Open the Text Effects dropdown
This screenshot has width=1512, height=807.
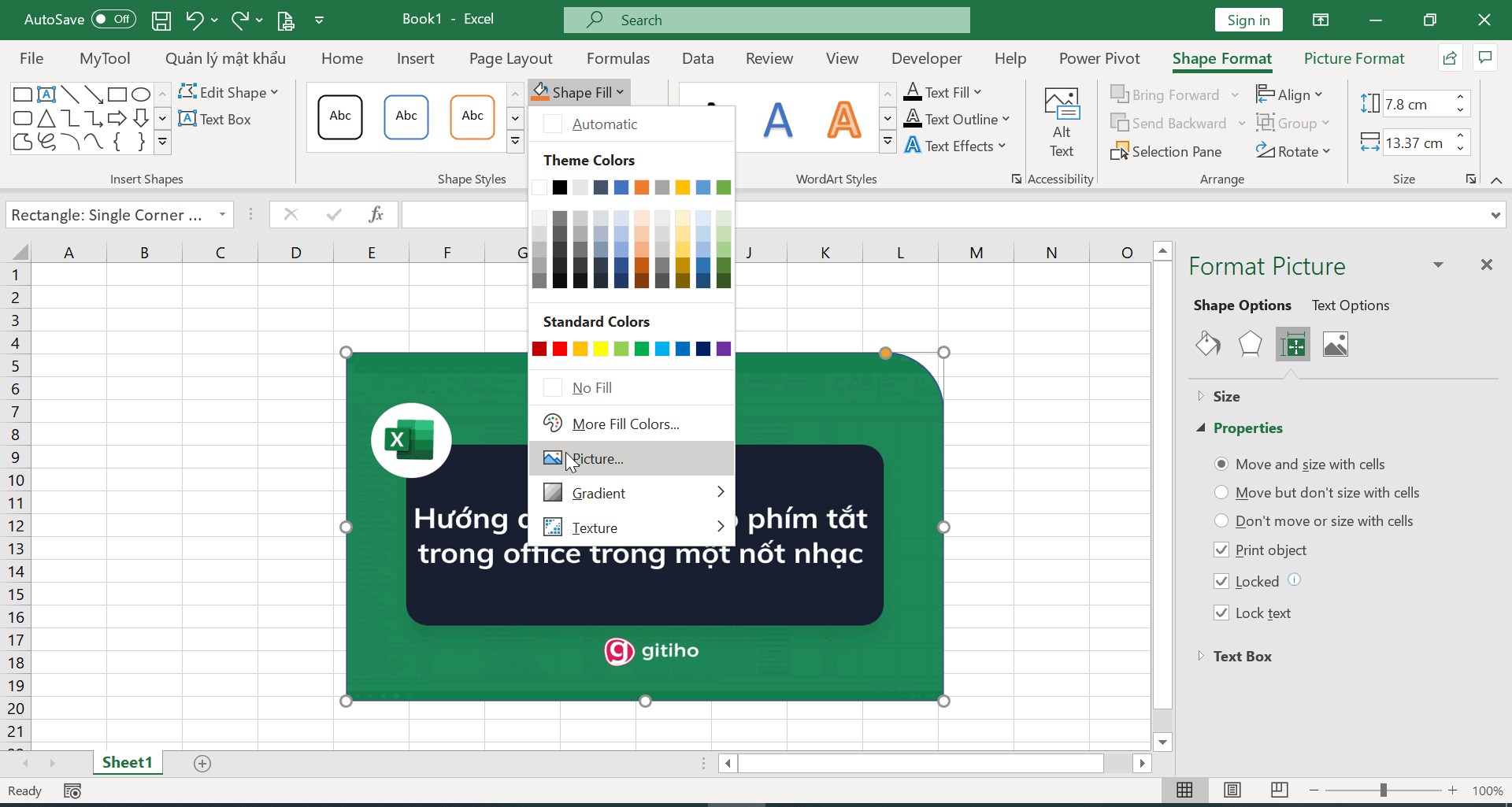955,146
